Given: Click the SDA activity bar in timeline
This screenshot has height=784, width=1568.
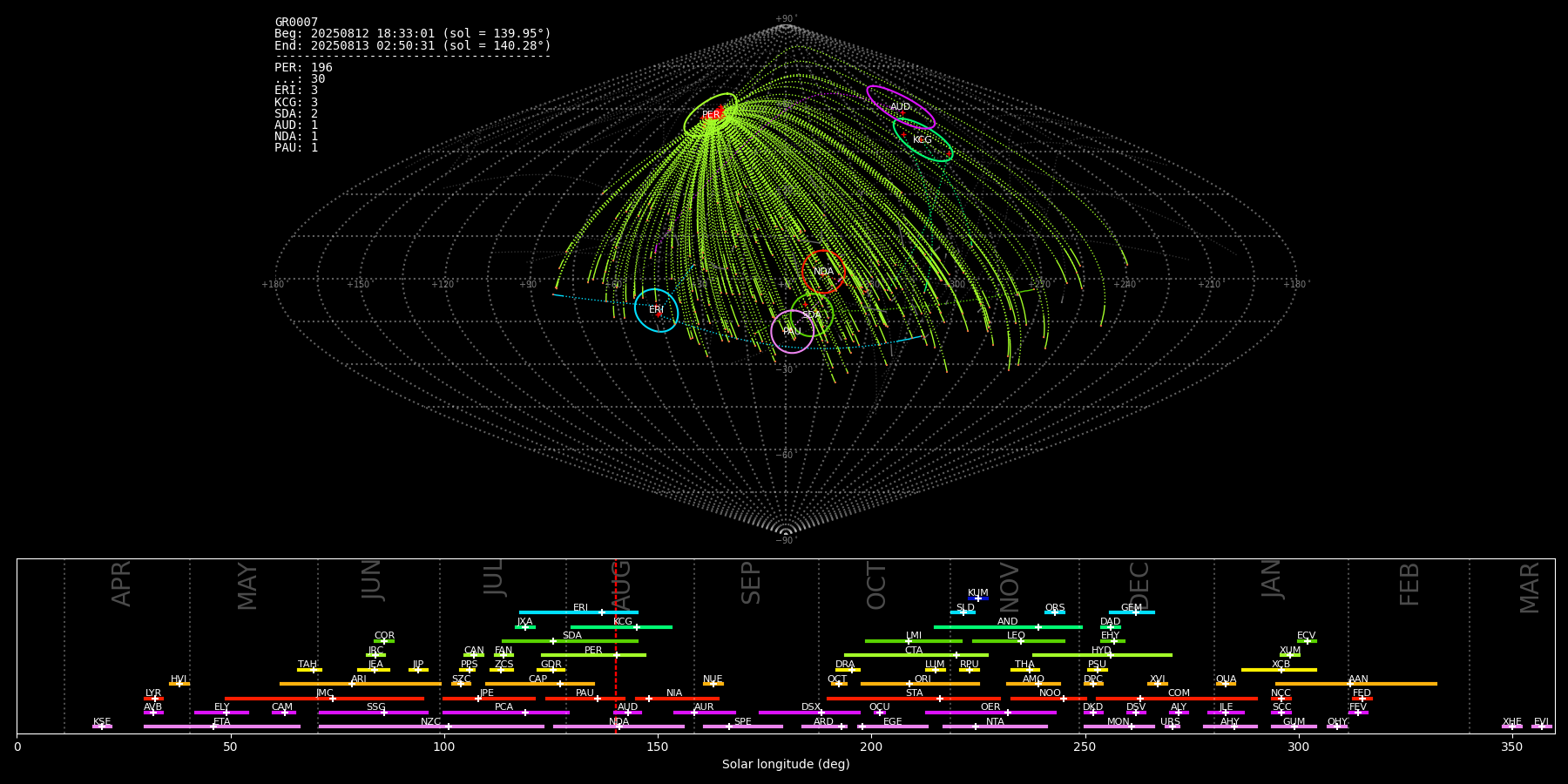Looking at the screenshot, I should coord(570,641).
